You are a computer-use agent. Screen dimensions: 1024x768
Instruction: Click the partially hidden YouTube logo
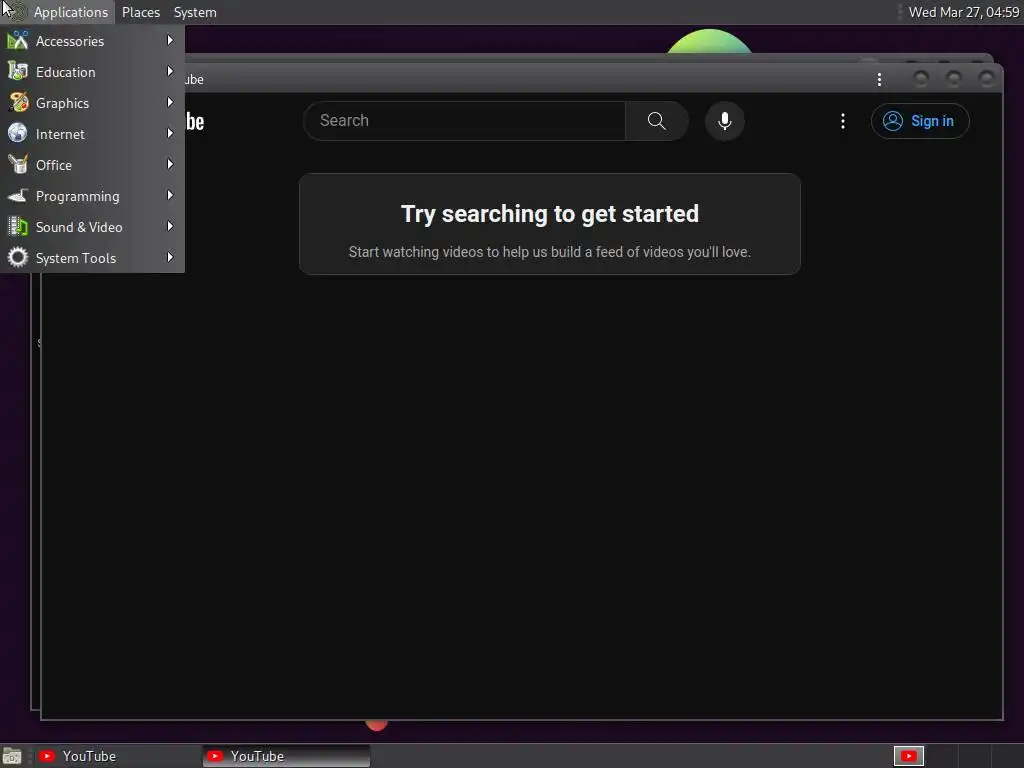195,121
